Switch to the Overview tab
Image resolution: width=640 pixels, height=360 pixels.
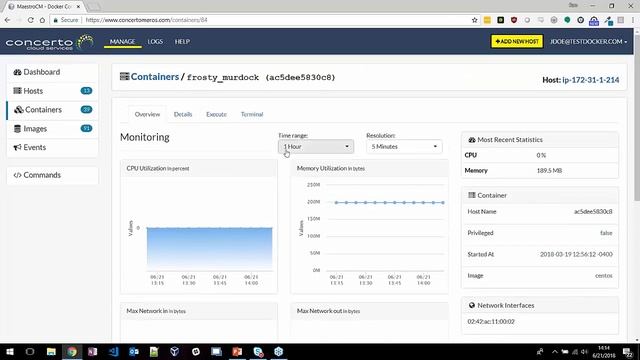pos(147,114)
